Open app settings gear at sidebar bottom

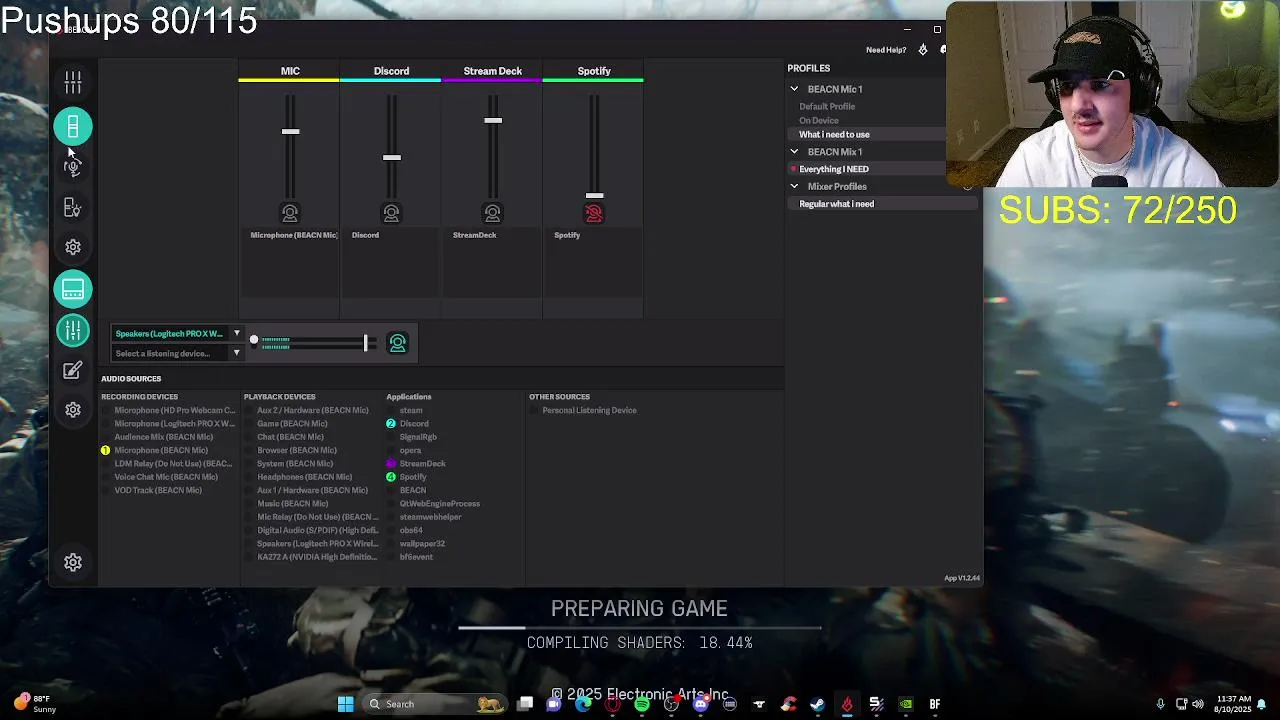click(73, 562)
